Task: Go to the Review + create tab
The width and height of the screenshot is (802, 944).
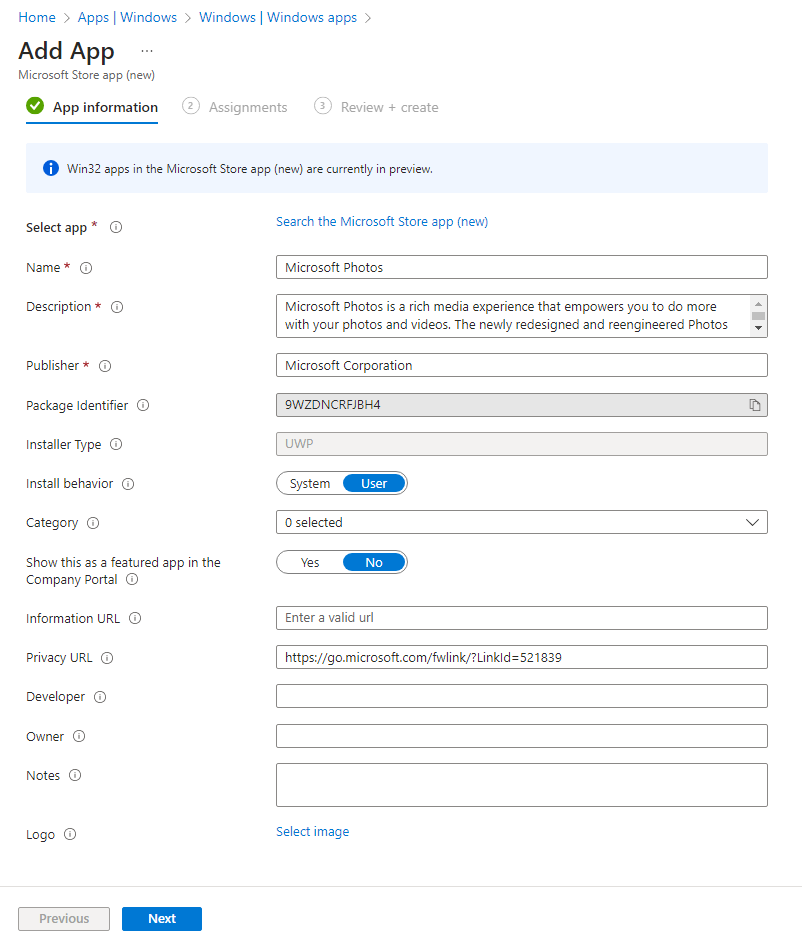Action: pos(389,107)
